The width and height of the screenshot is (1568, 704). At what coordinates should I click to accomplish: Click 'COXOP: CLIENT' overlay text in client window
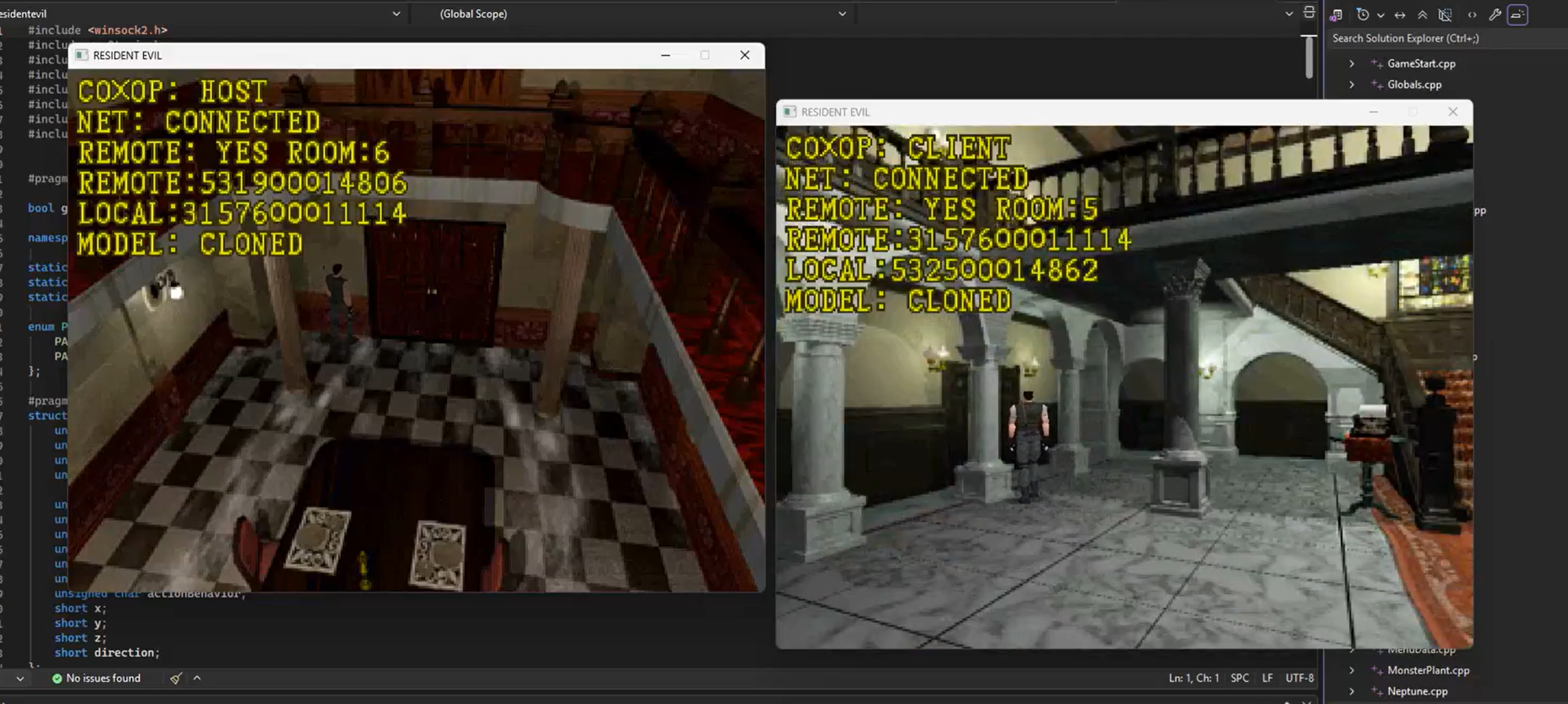(898, 149)
